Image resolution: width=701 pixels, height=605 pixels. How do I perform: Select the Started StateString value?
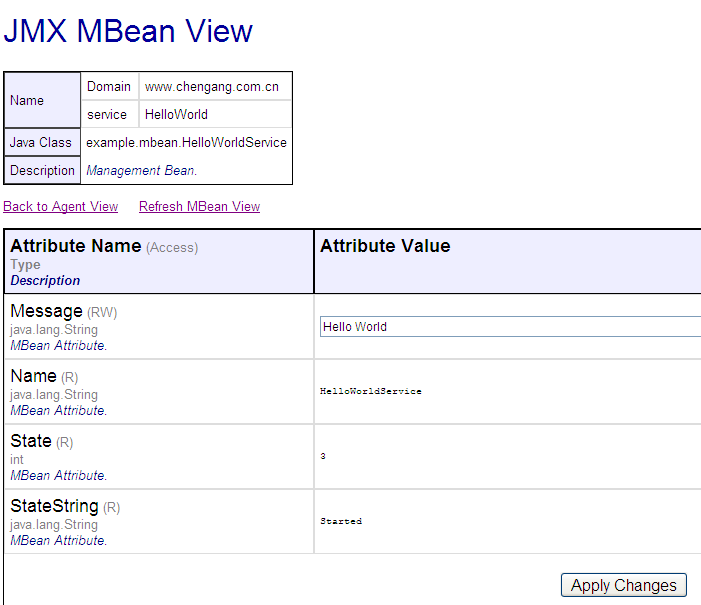pos(341,521)
